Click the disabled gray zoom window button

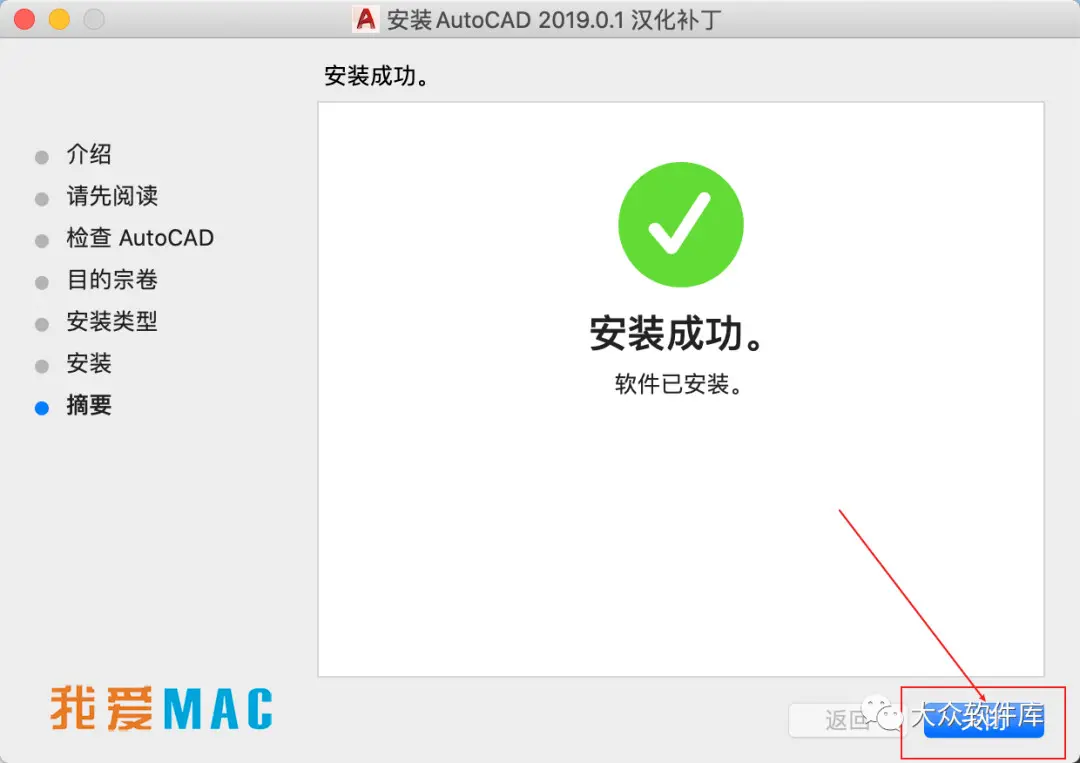tap(94, 19)
